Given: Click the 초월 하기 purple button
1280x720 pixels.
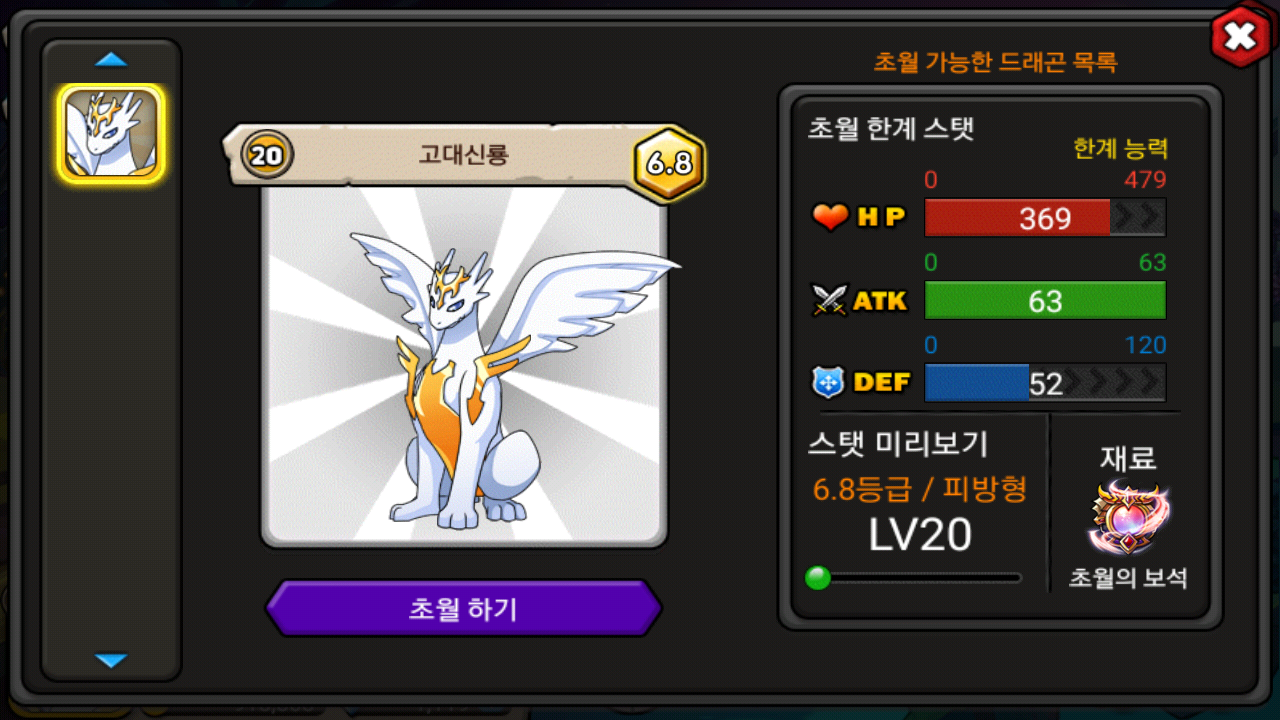Looking at the screenshot, I should pyautogui.click(x=463, y=608).
